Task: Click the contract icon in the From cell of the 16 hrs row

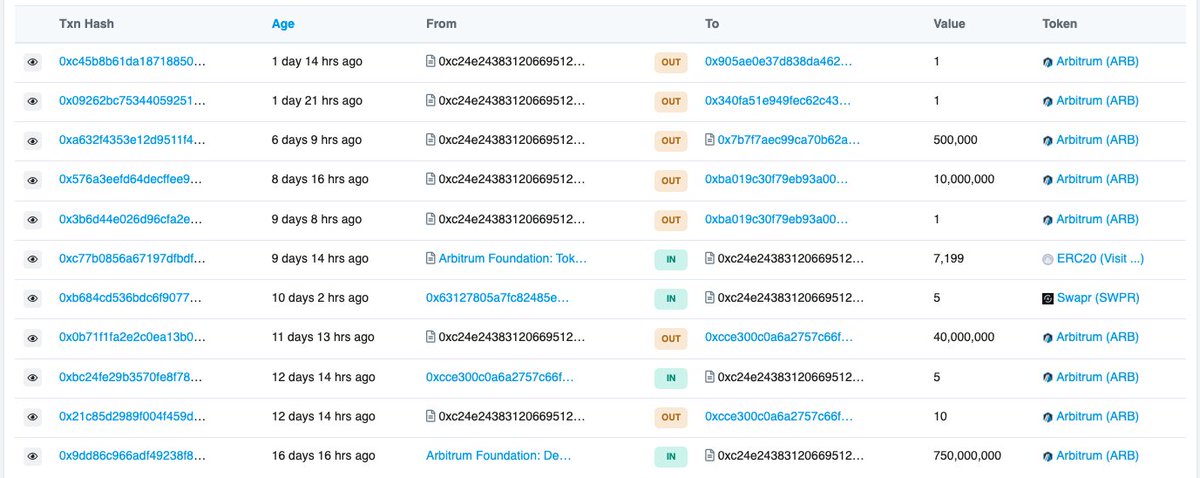Action: pyautogui.click(x=431, y=179)
